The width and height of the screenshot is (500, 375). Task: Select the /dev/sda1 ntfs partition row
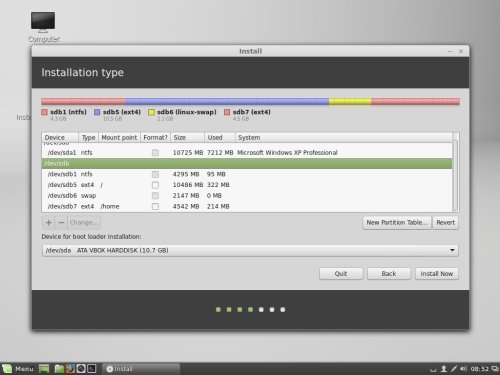pyautogui.click(x=247, y=153)
